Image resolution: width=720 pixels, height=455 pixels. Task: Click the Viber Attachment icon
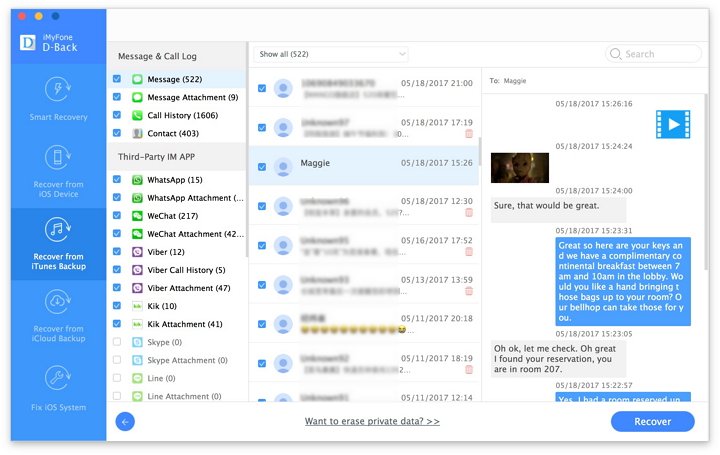tap(137, 288)
